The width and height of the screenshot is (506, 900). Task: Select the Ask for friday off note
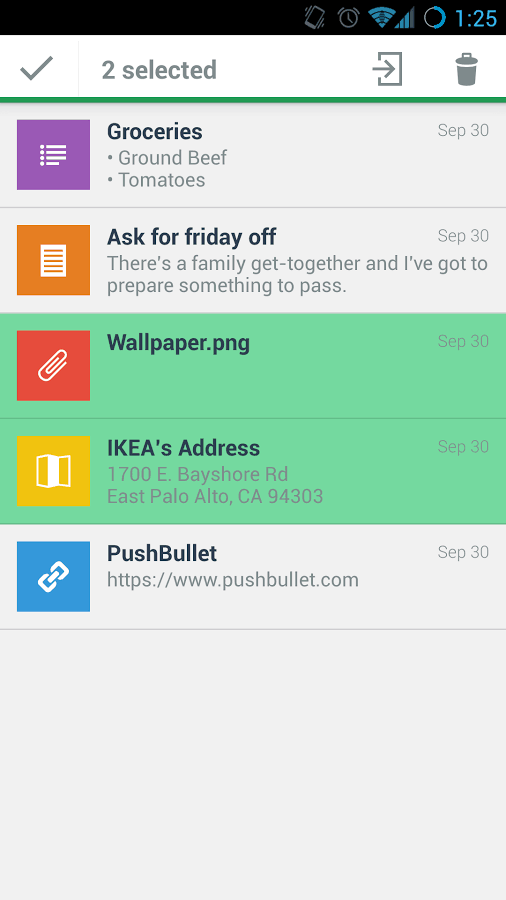pos(253,260)
